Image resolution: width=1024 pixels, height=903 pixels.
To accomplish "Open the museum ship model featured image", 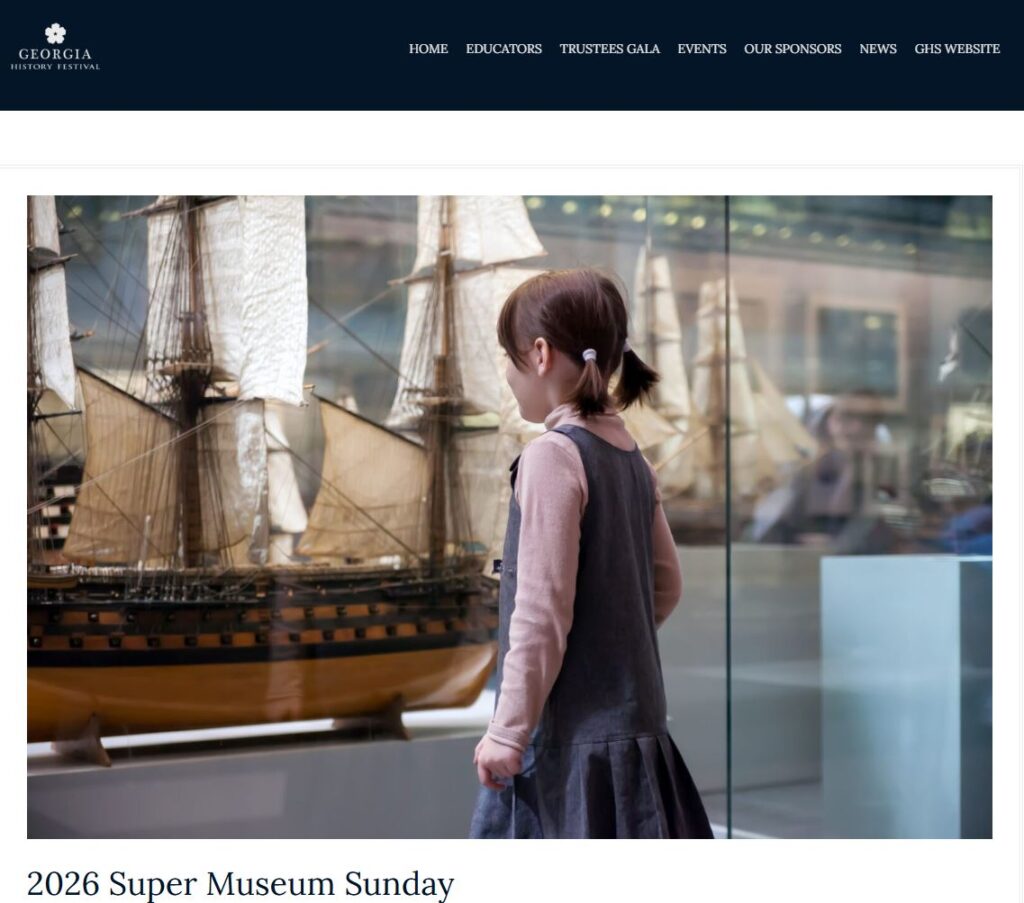I will pyautogui.click(x=509, y=516).
